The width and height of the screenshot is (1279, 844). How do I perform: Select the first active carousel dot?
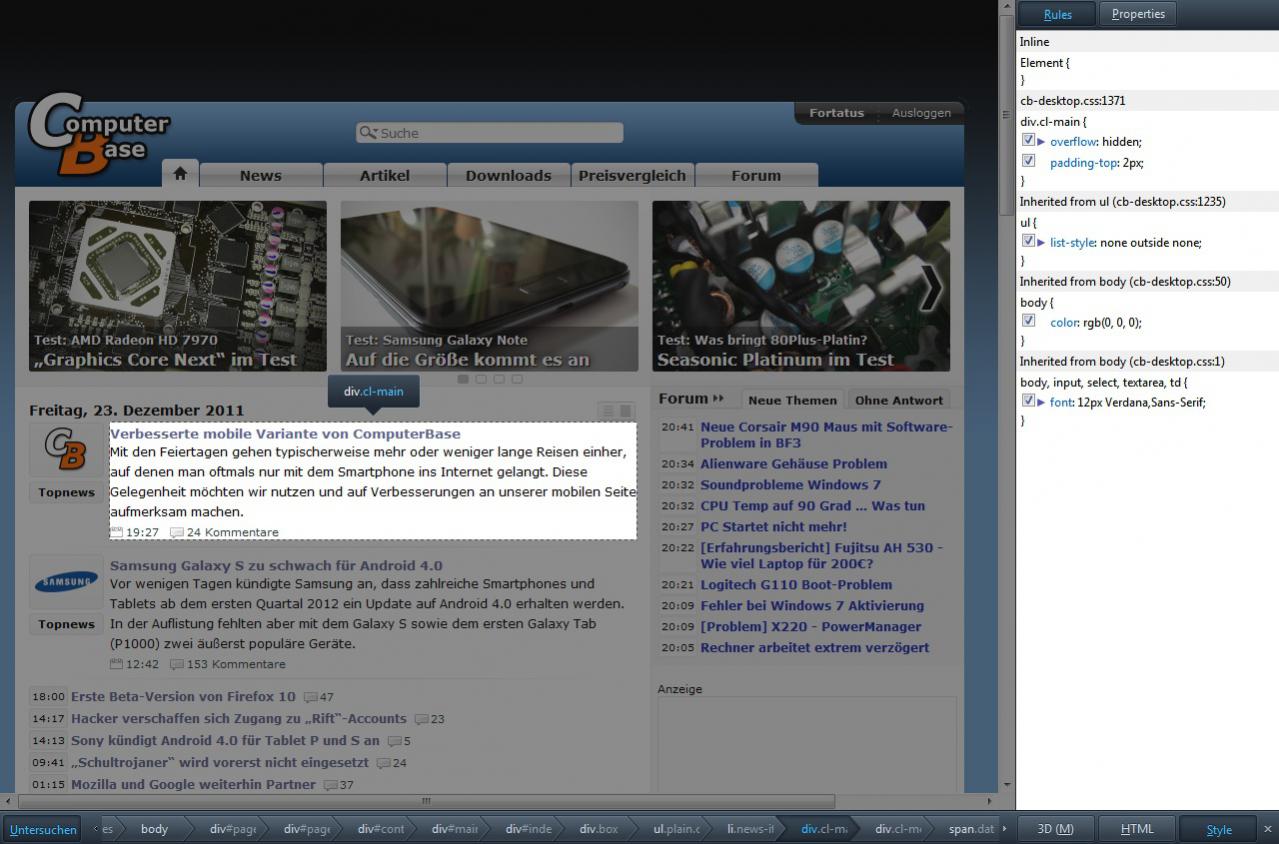point(463,379)
